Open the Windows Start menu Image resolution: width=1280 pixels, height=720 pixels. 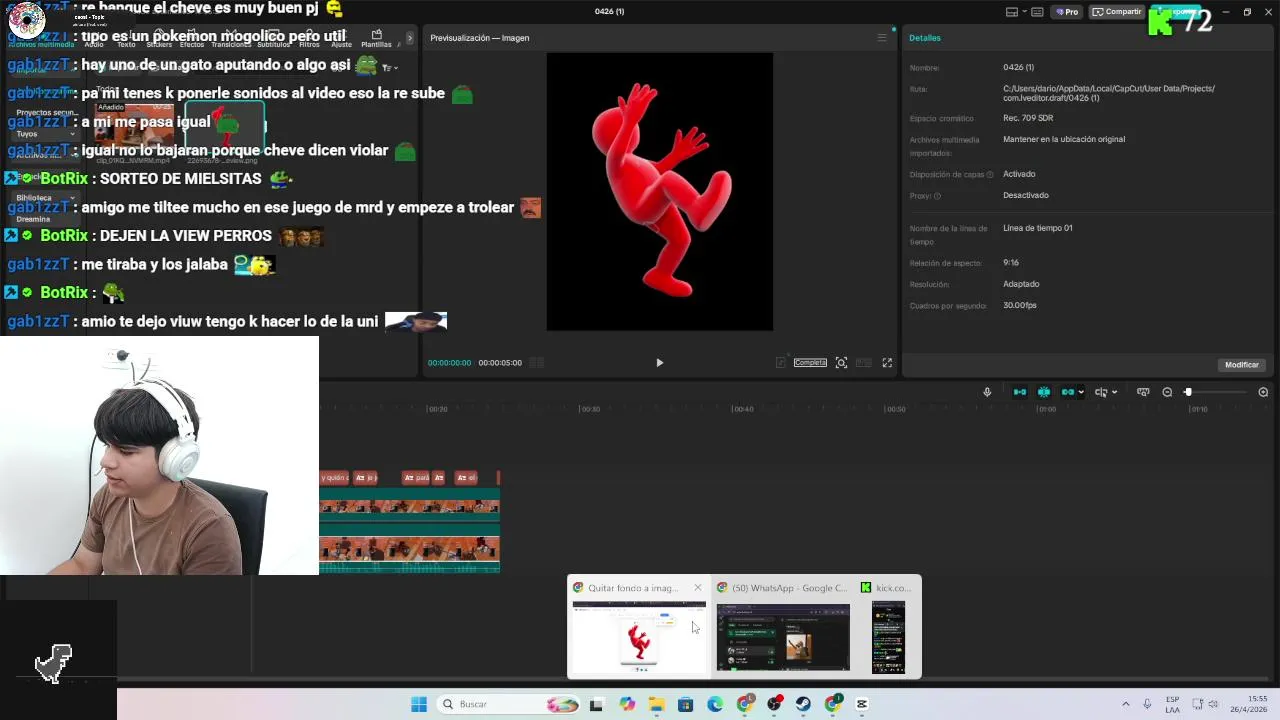tap(419, 704)
